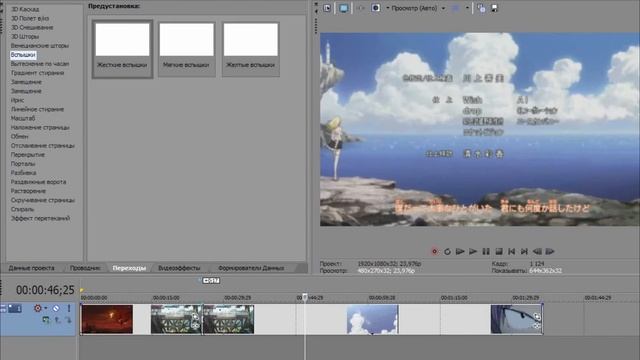Select Наложение страницы transition
The image size is (640, 360).
pyautogui.click(x=40, y=127)
